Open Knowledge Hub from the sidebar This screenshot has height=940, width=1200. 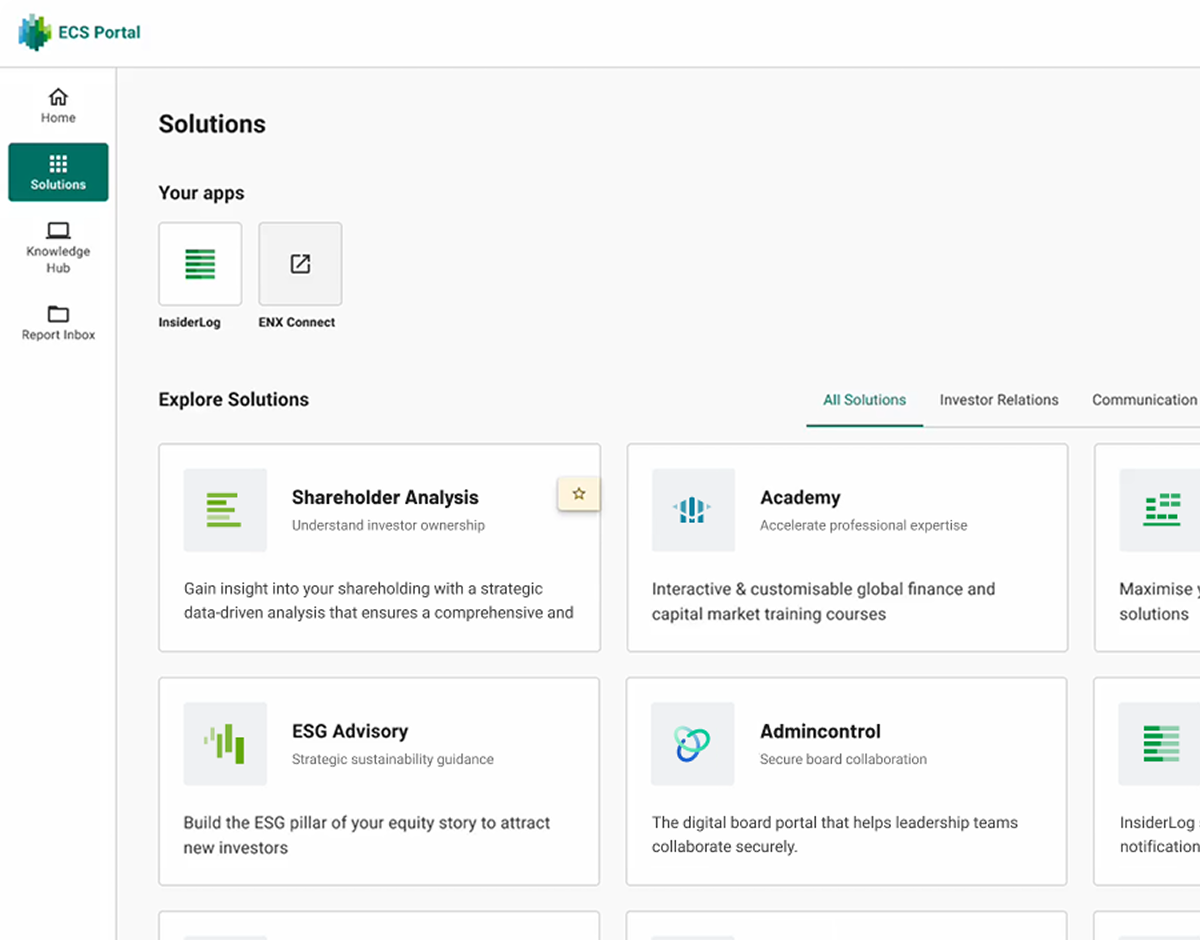pos(58,246)
